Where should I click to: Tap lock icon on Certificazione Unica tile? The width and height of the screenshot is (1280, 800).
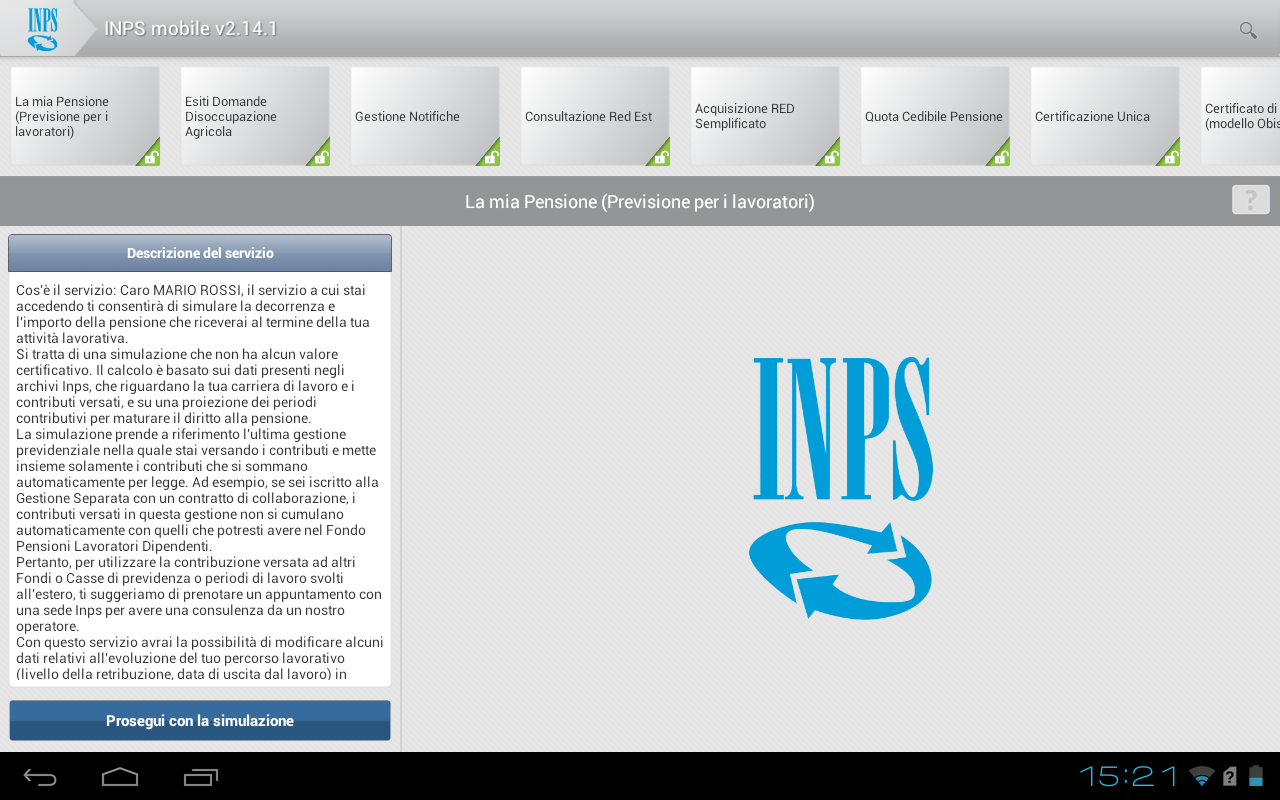coord(1170,156)
